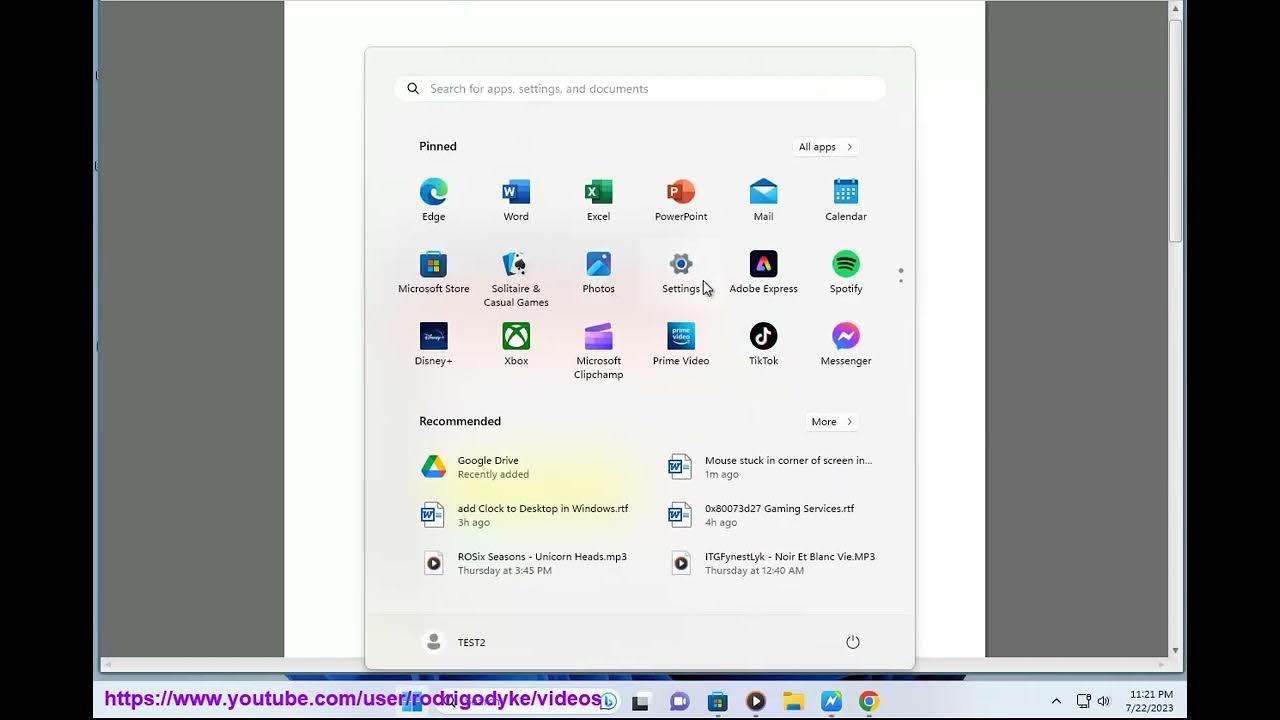Open the Photos app
This screenshot has width=1280, height=720.
[598, 272]
